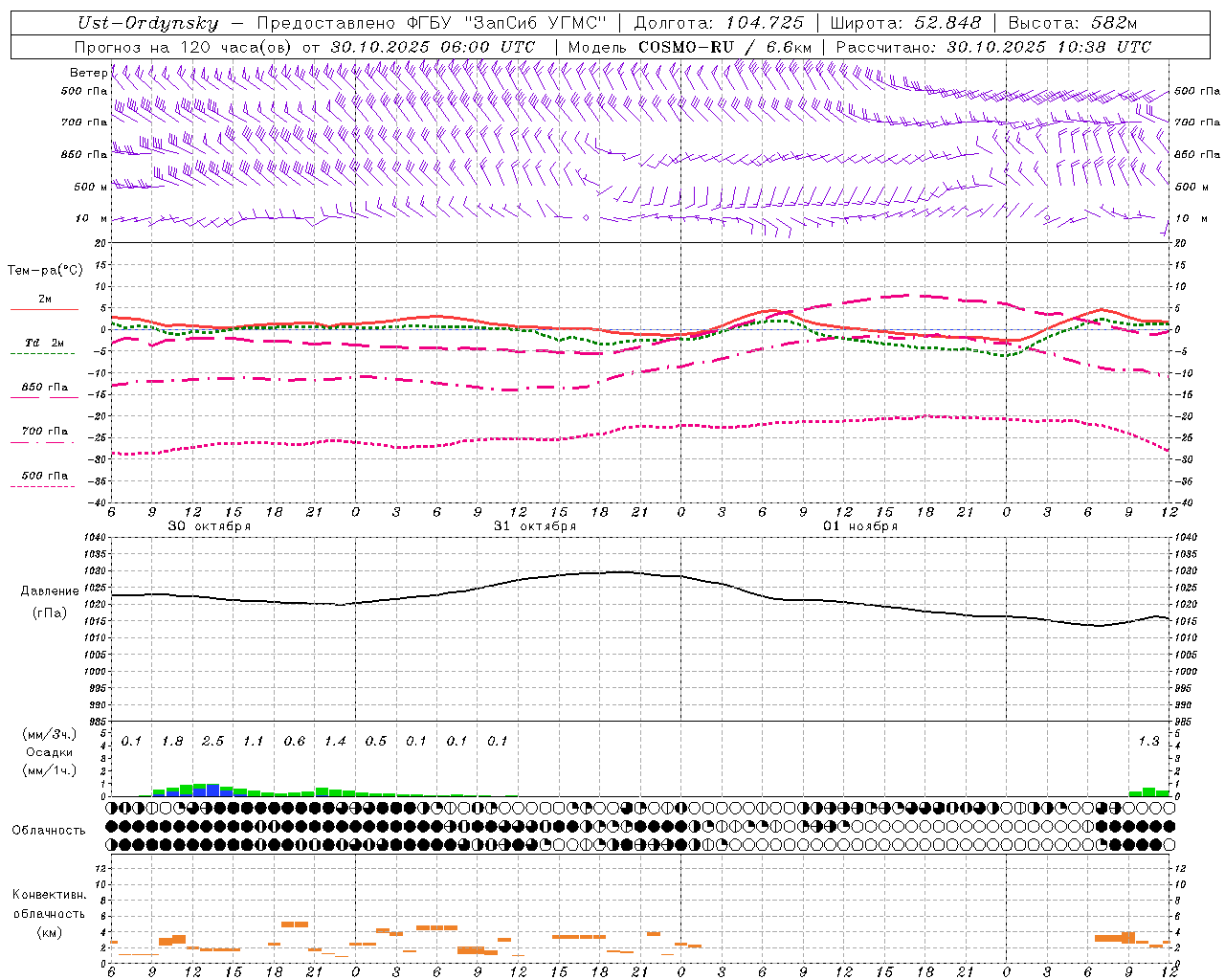Click the 'Облачность' cloud cover label

click(x=49, y=830)
